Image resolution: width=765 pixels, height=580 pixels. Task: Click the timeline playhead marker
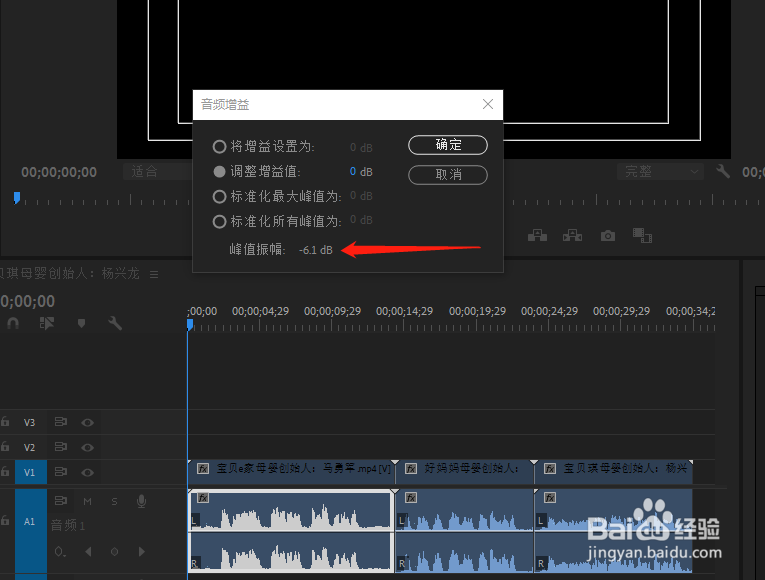point(190,324)
